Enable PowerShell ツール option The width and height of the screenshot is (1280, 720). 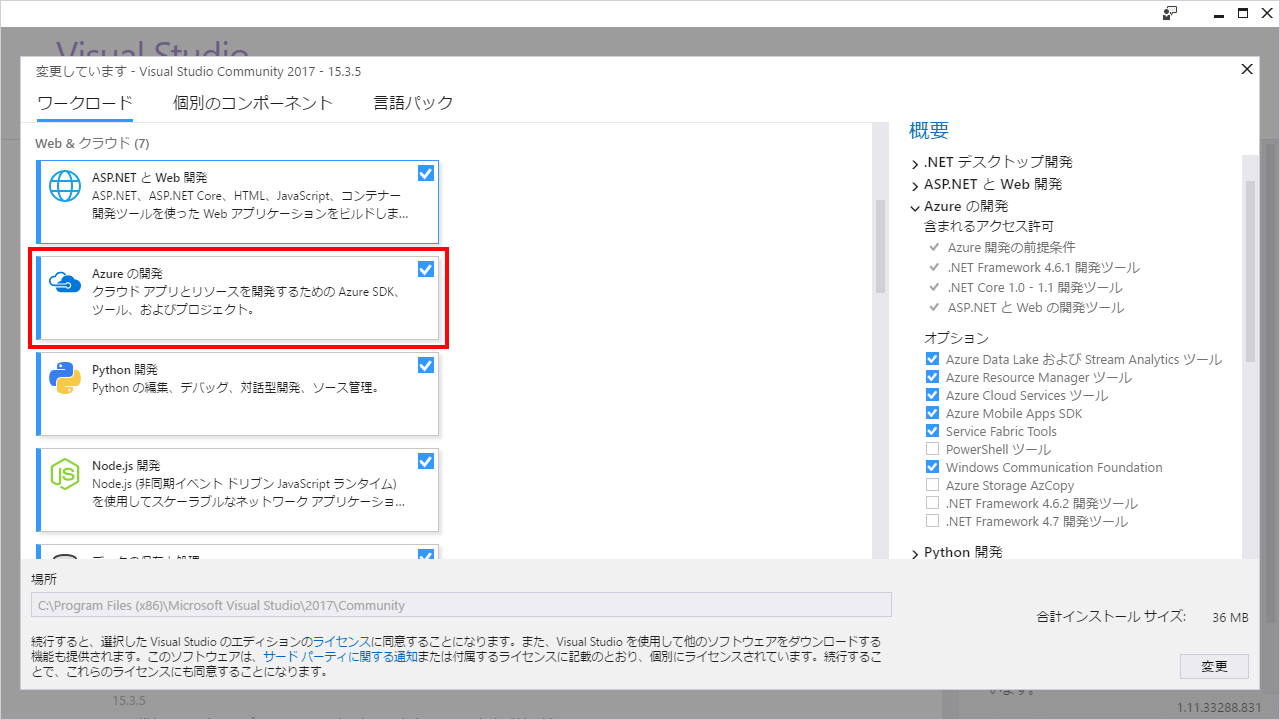pos(933,449)
